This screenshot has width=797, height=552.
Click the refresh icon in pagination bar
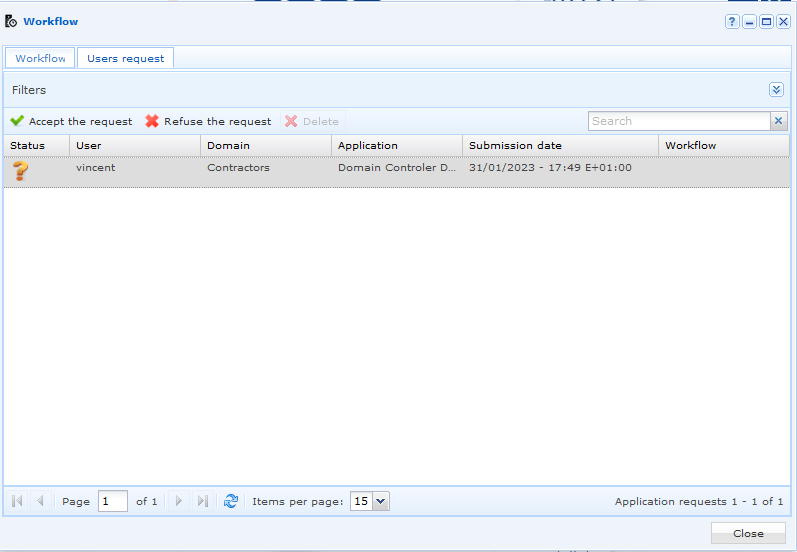pos(231,501)
